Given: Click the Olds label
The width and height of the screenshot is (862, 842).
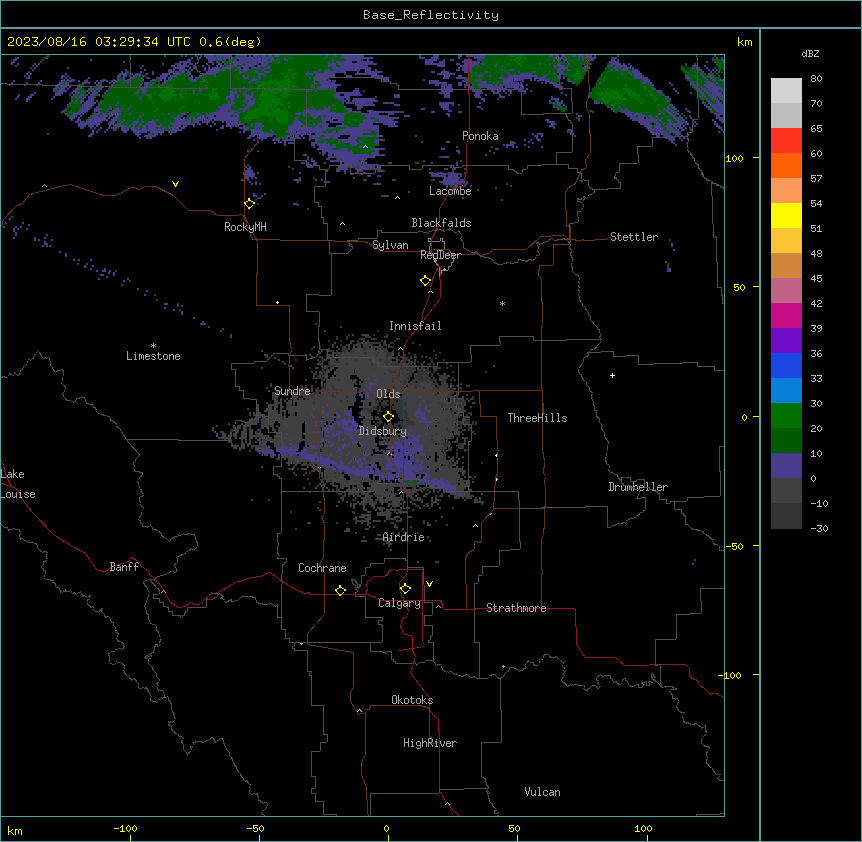Looking at the screenshot, I should [388, 394].
